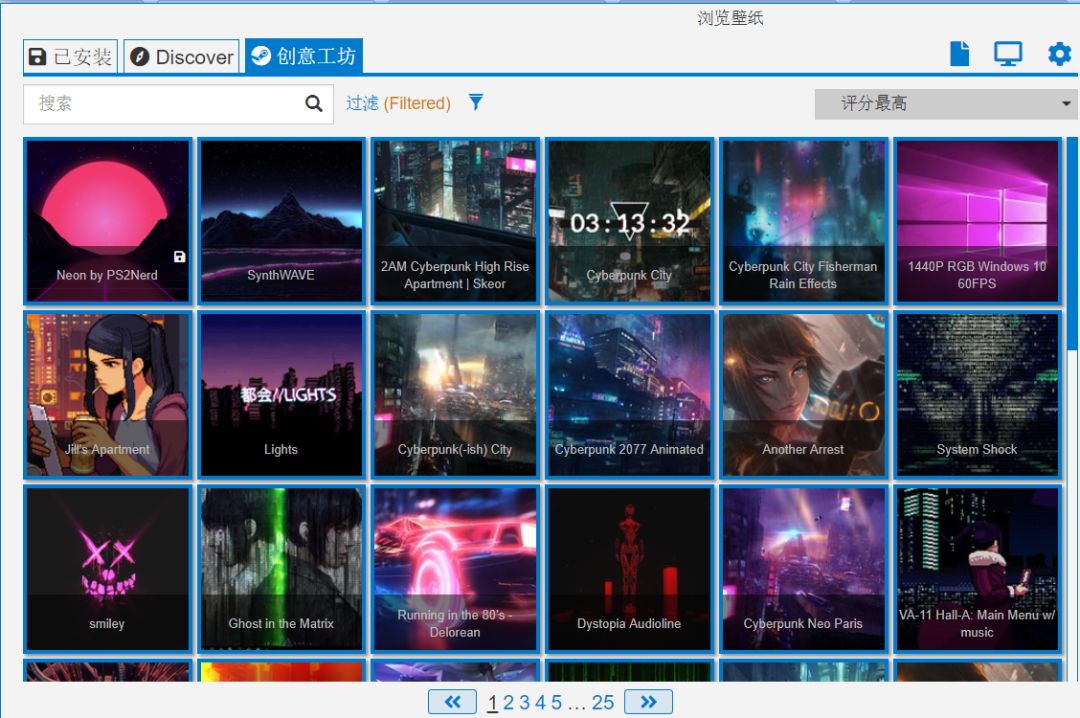Select the smiley wallpaper thumbnail
This screenshot has width=1080, height=718.
(x=107, y=568)
